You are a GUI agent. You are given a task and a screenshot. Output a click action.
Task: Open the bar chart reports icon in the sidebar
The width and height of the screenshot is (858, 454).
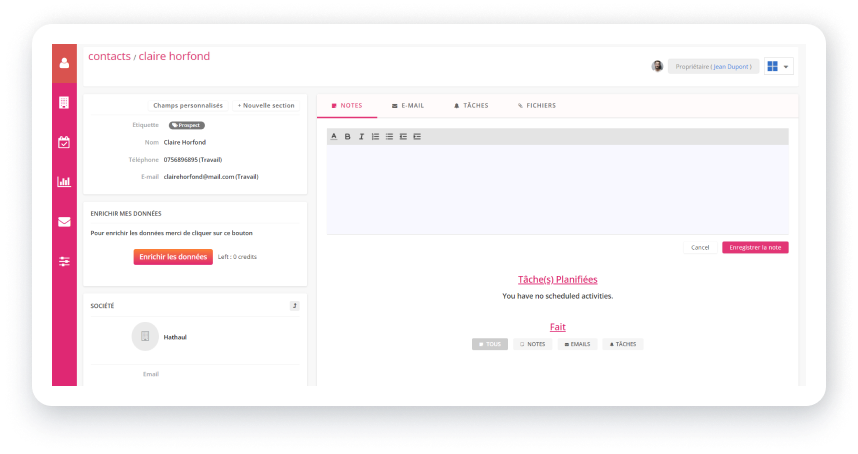tap(64, 182)
